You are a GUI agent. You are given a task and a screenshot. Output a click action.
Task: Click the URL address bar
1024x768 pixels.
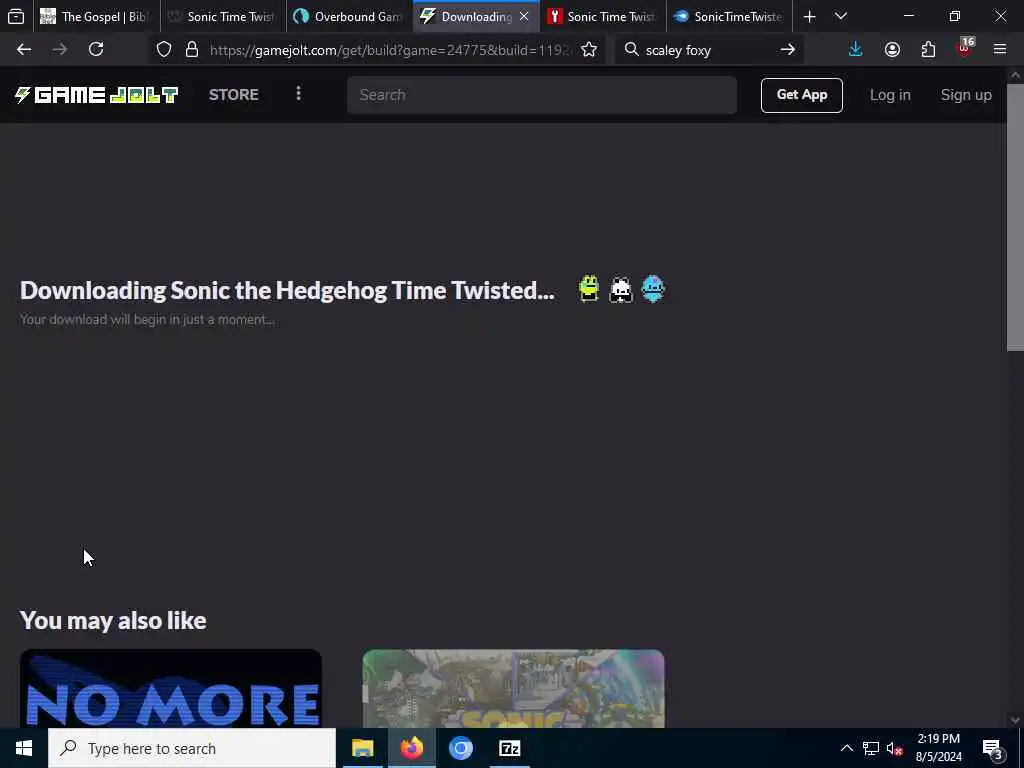pyautogui.click(x=390, y=50)
